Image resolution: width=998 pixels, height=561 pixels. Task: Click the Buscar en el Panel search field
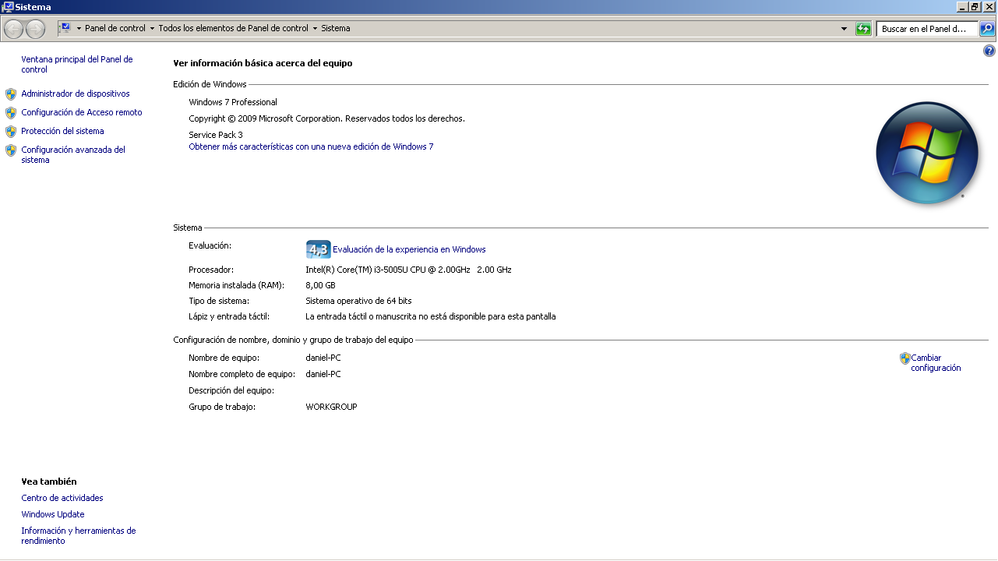pos(927,29)
